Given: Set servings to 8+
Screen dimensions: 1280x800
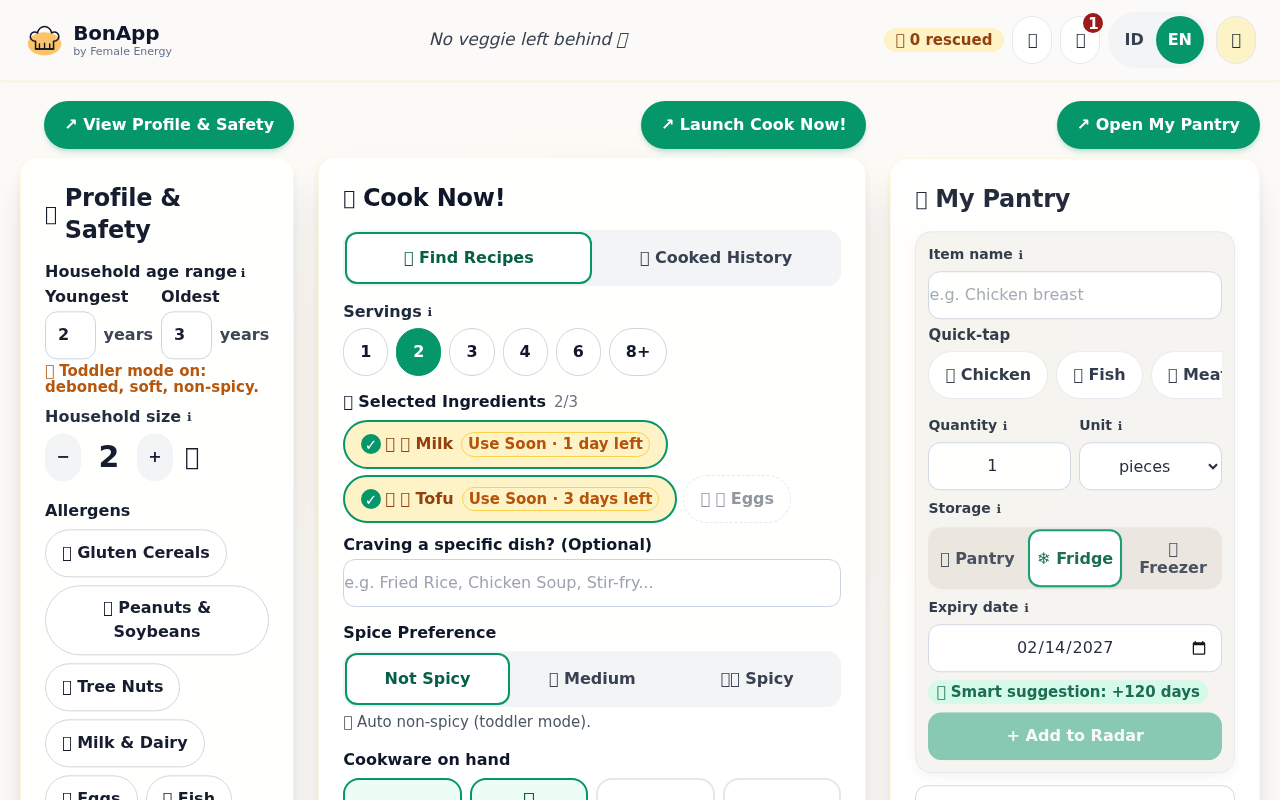Looking at the screenshot, I should click(x=638, y=352).
